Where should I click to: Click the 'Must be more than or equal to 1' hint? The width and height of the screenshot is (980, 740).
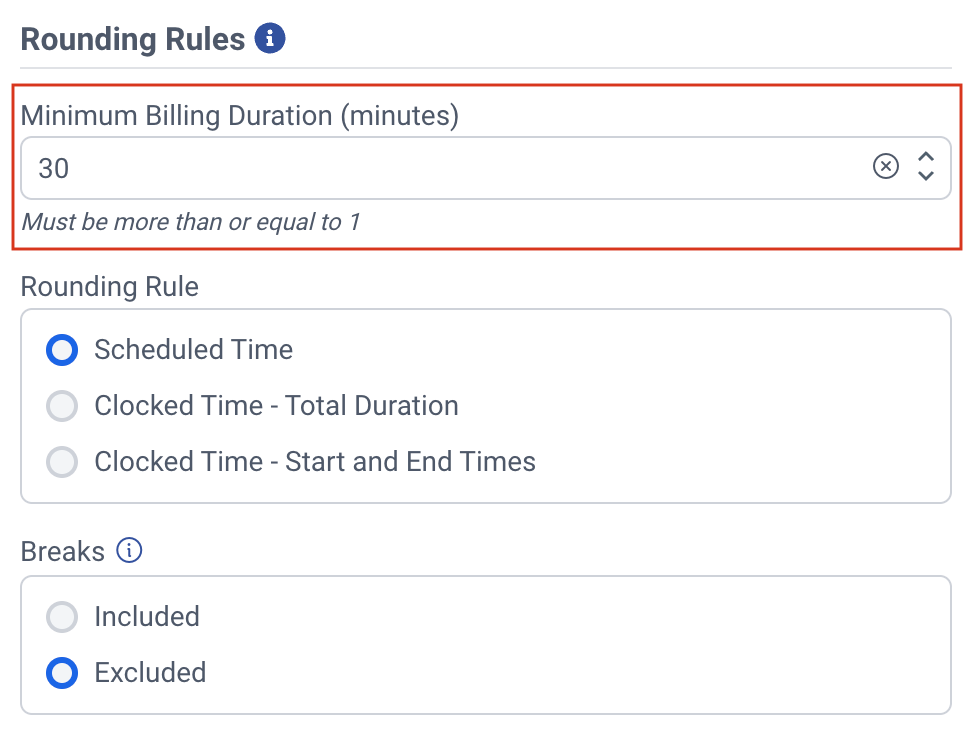click(190, 222)
